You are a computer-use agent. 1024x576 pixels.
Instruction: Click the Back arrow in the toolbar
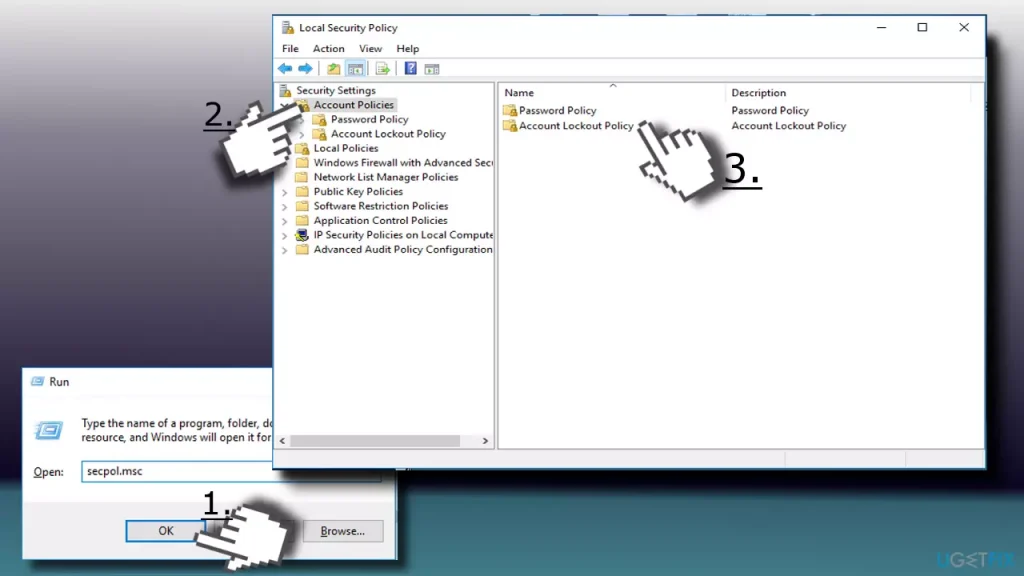[x=285, y=69]
